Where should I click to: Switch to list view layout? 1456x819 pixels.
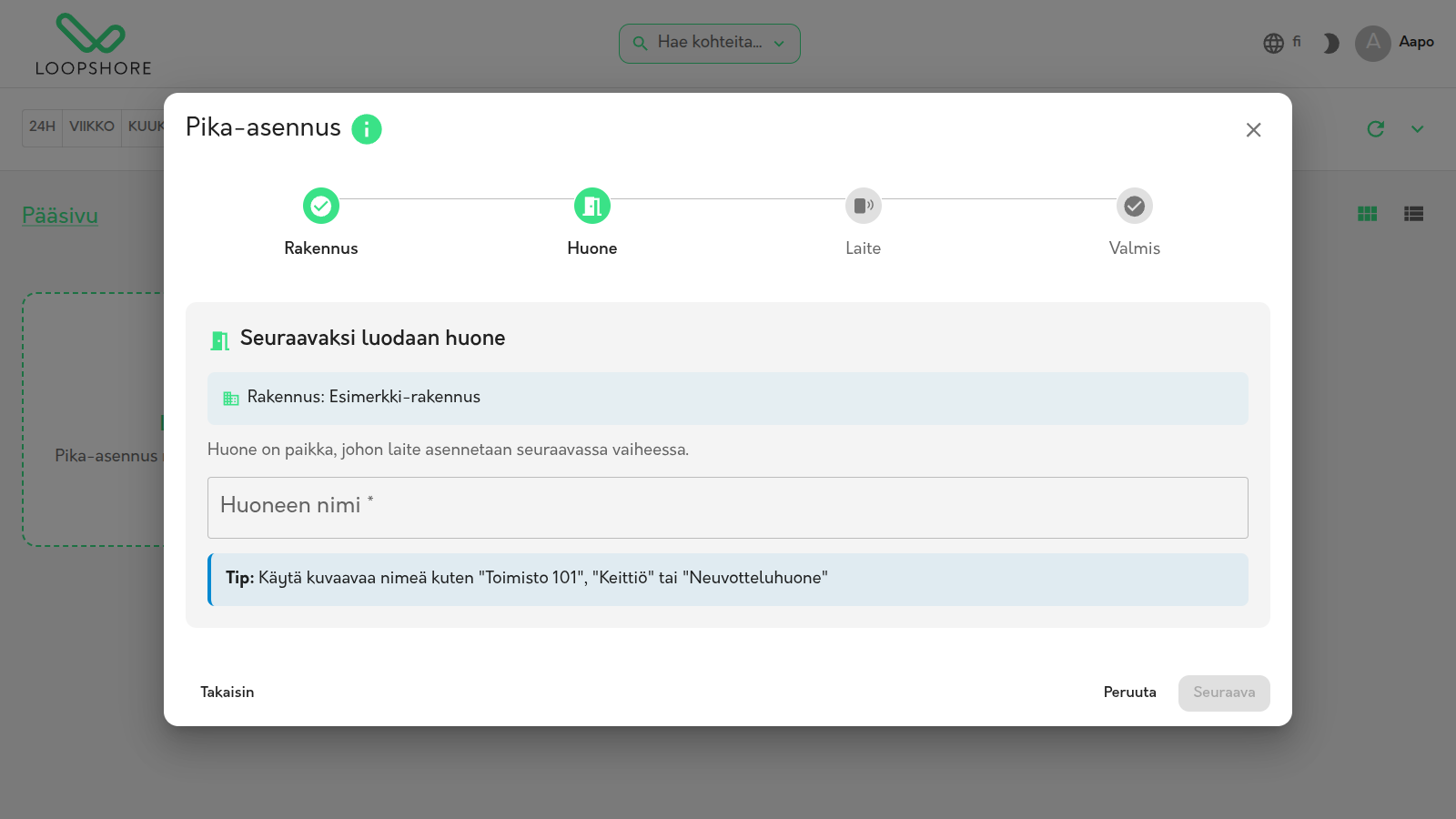tap(1413, 214)
